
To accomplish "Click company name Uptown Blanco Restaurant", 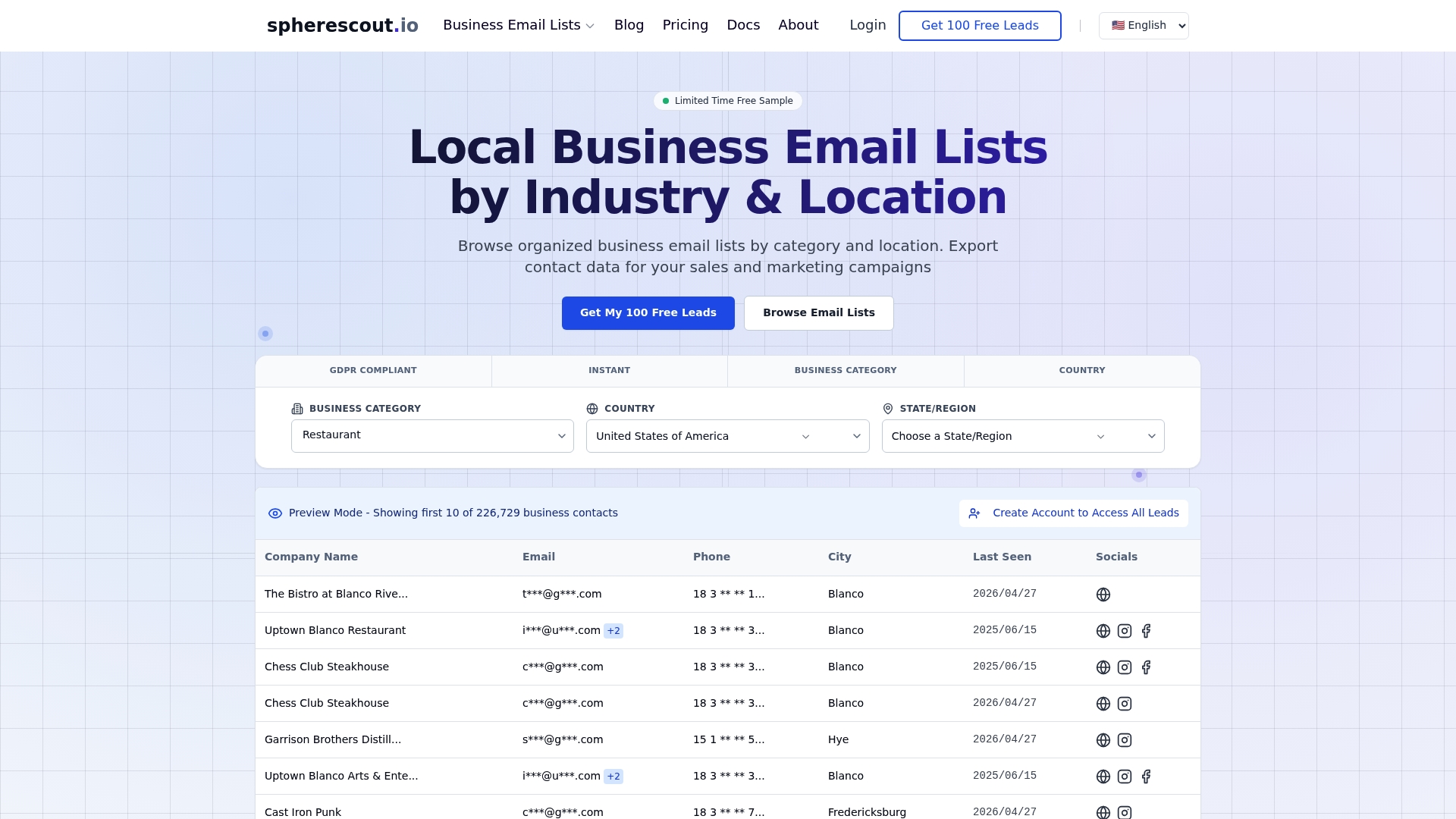I will pos(335,631).
